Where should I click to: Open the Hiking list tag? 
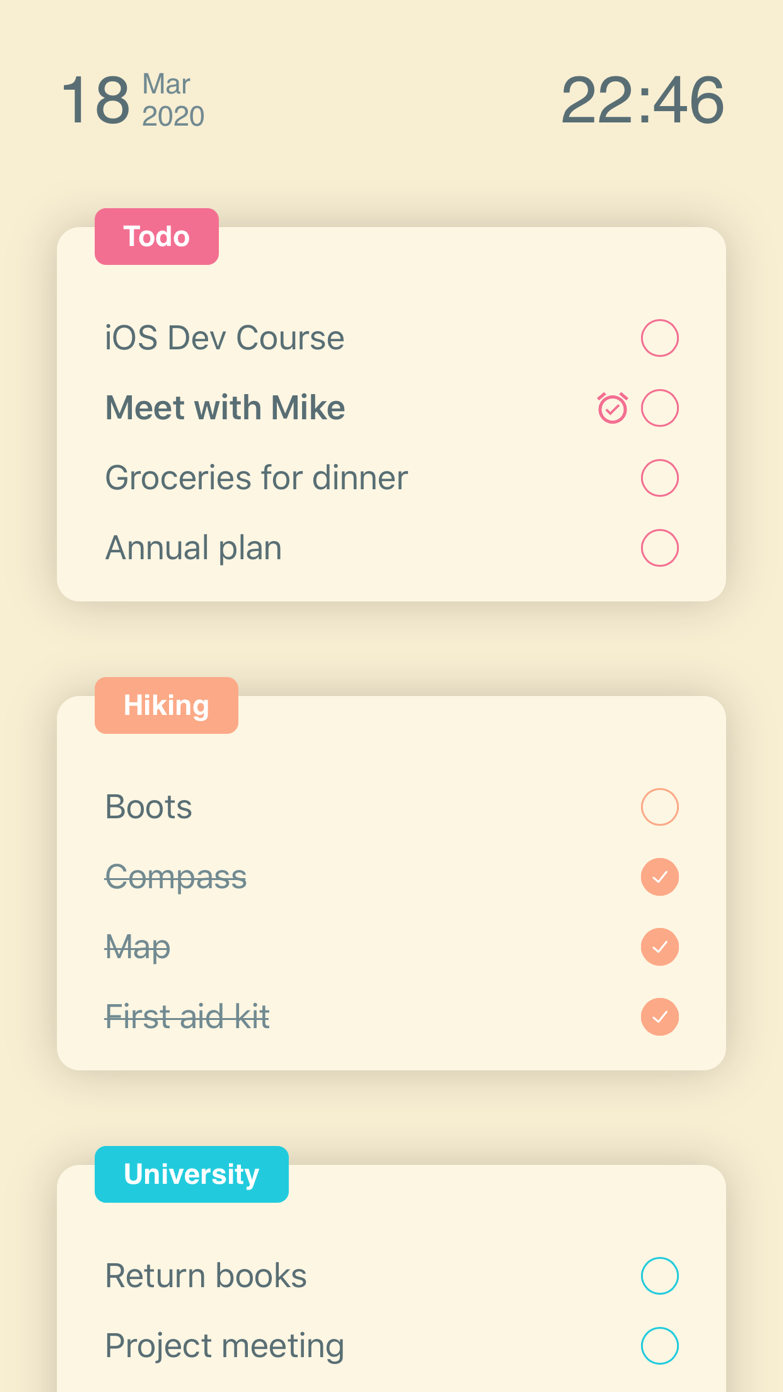click(x=166, y=706)
